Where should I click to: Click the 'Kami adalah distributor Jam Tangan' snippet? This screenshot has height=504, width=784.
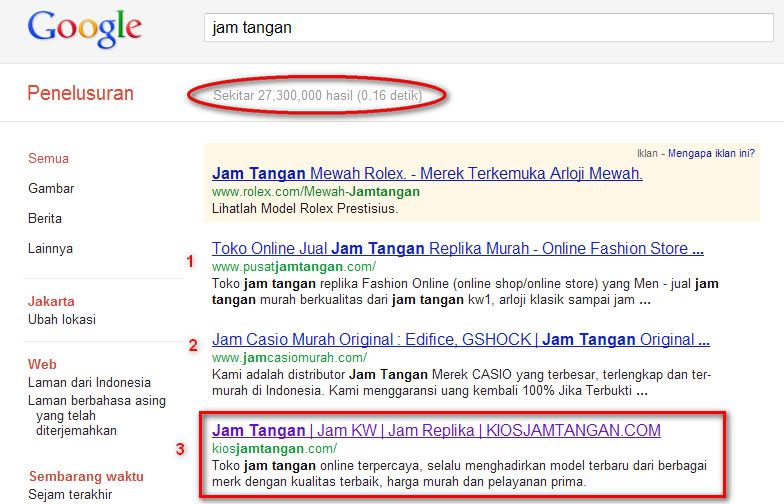pyautogui.click(x=462, y=382)
